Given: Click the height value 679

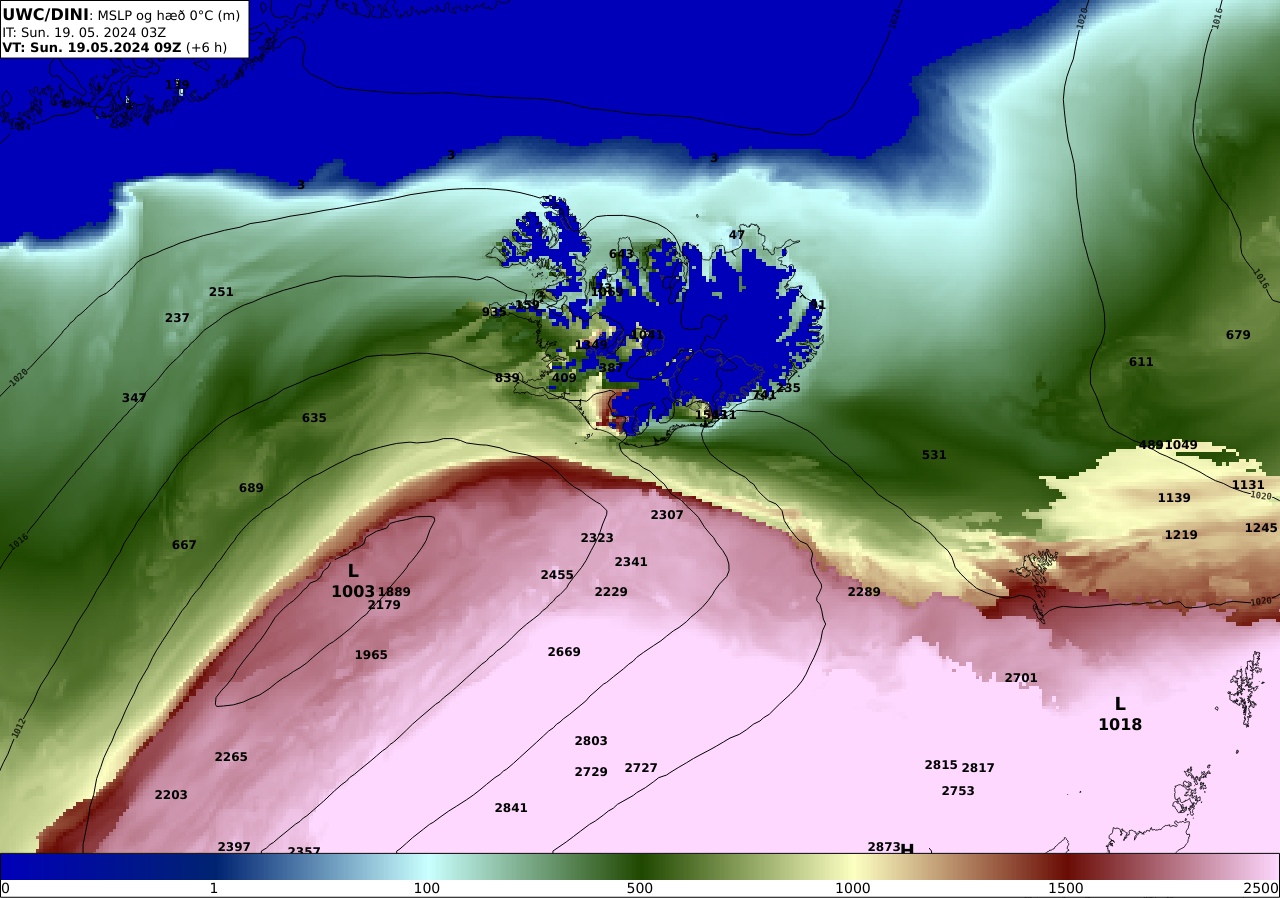Looking at the screenshot, I should [1238, 335].
